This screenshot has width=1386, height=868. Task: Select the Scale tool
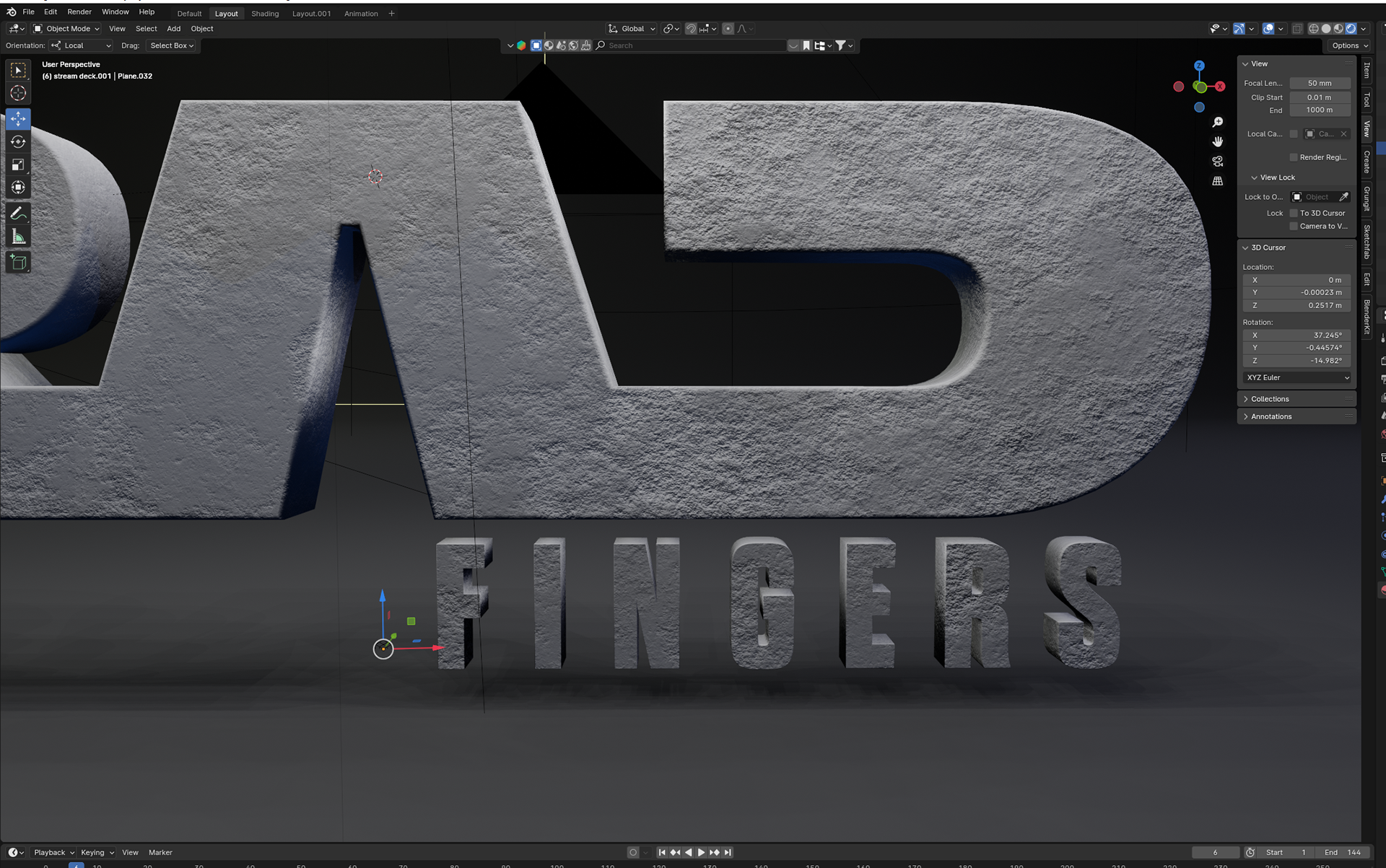pos(18,165)
